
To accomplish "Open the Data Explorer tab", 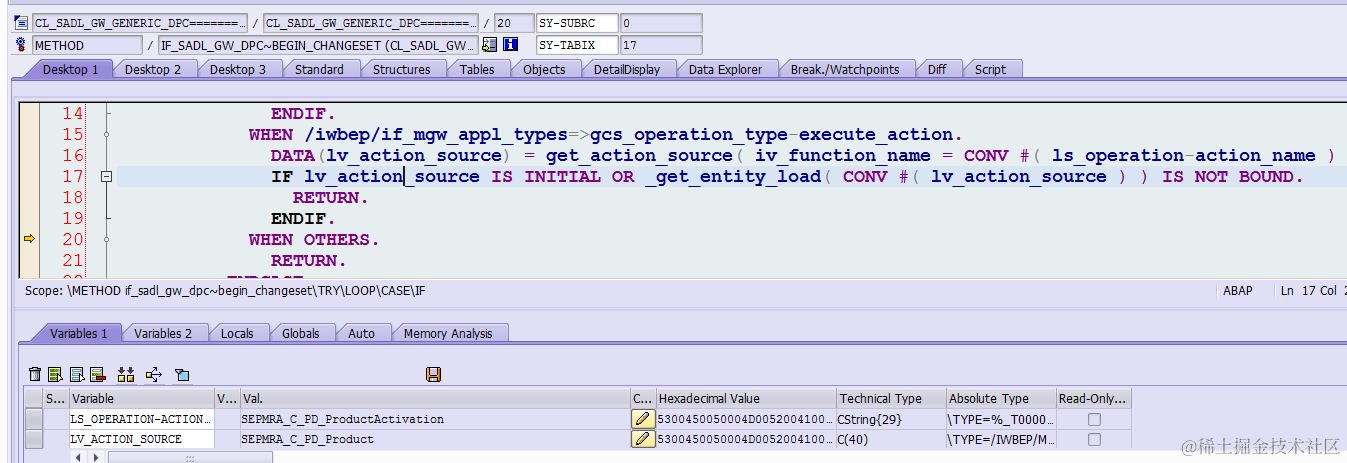I will point(726,69).
